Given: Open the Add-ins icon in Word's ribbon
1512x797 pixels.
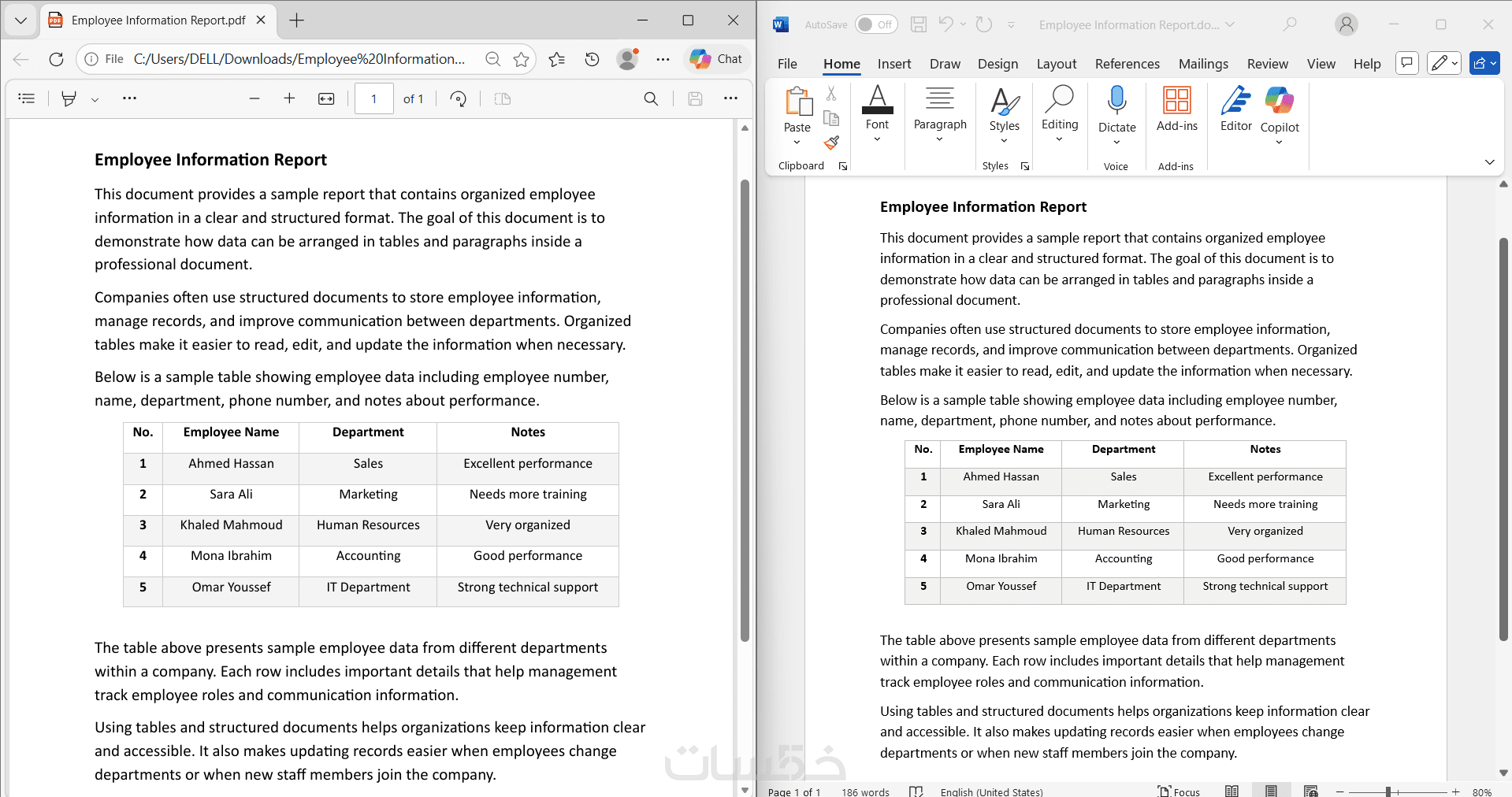Looking at the screenshot, I should 1177,101.
